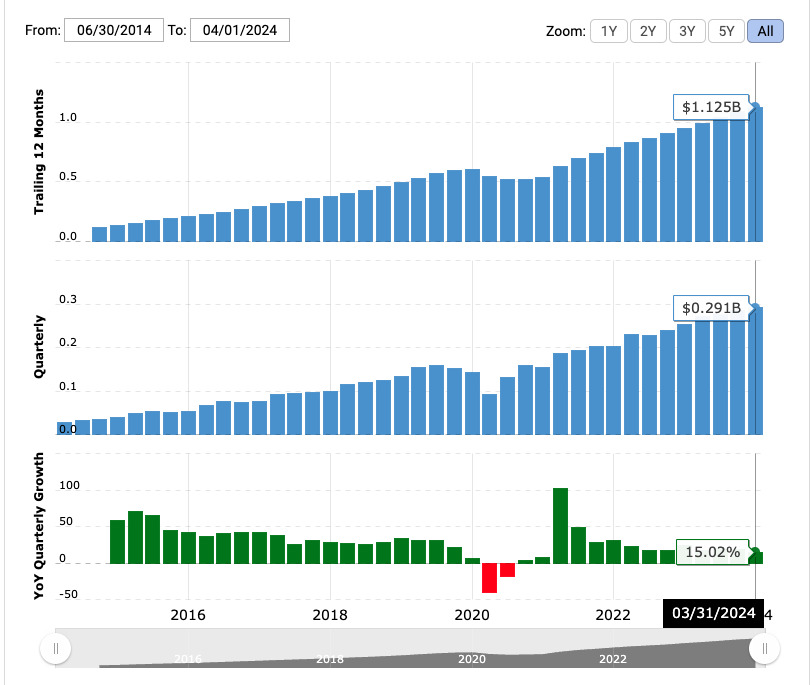Click the 03/31/2024 date marker label
The image size is (810, 685).
pos(712,613)
